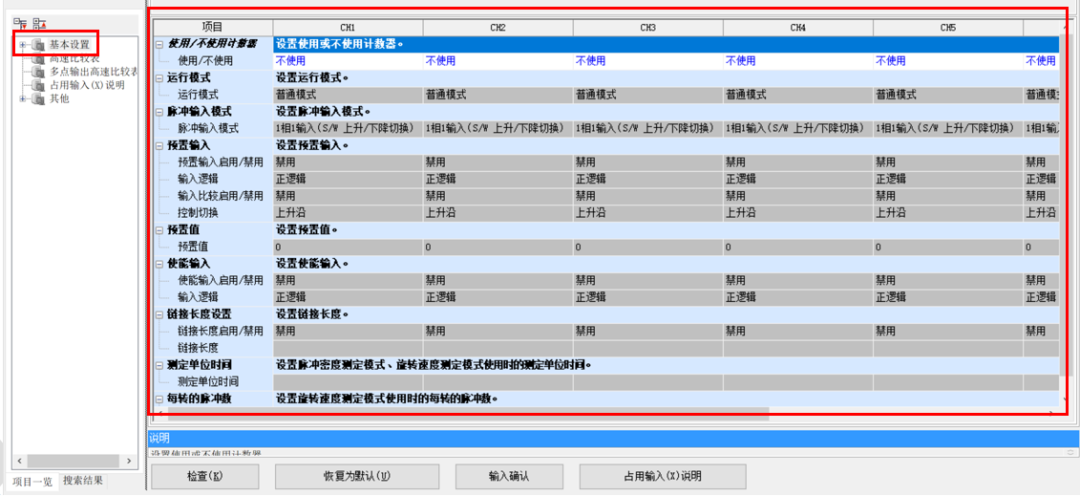Click the 占用输入(X)说明 tree item icon
The height and width of the screenshot is (496, 1080).
(x=39, y=85)
